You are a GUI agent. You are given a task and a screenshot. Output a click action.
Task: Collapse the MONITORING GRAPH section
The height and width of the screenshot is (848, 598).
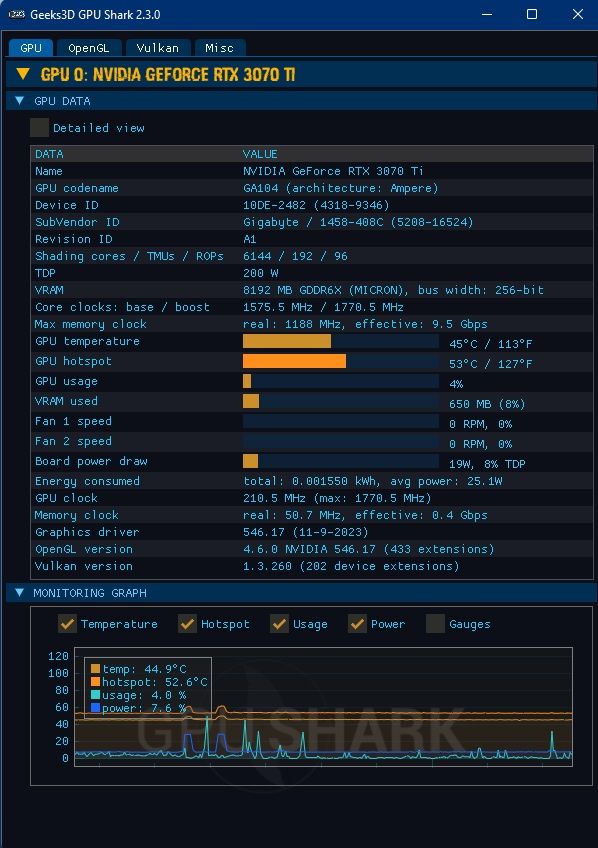(20, 593)
